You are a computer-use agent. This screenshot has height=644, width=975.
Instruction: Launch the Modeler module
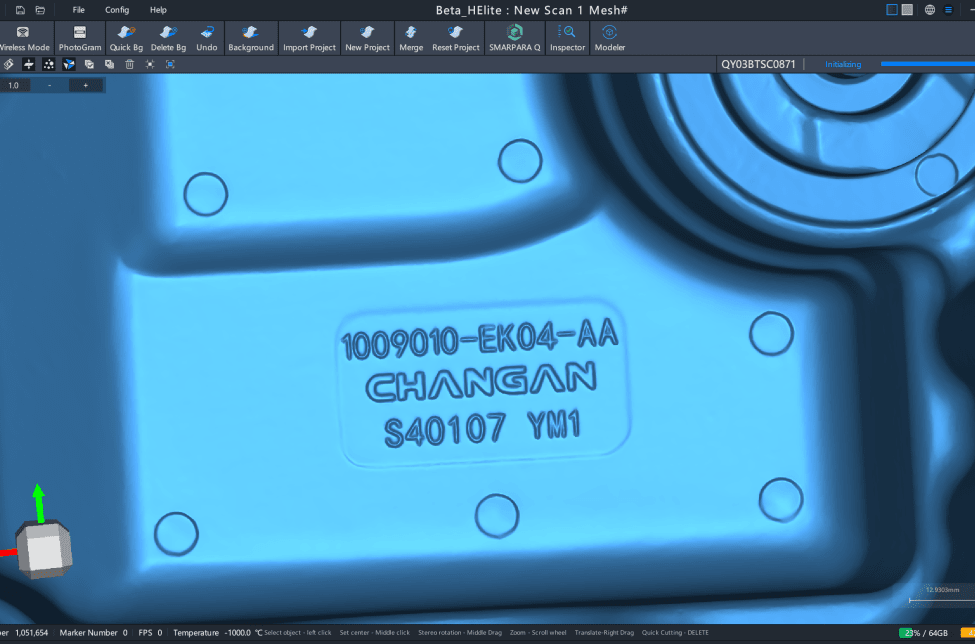tap(609, 39)
